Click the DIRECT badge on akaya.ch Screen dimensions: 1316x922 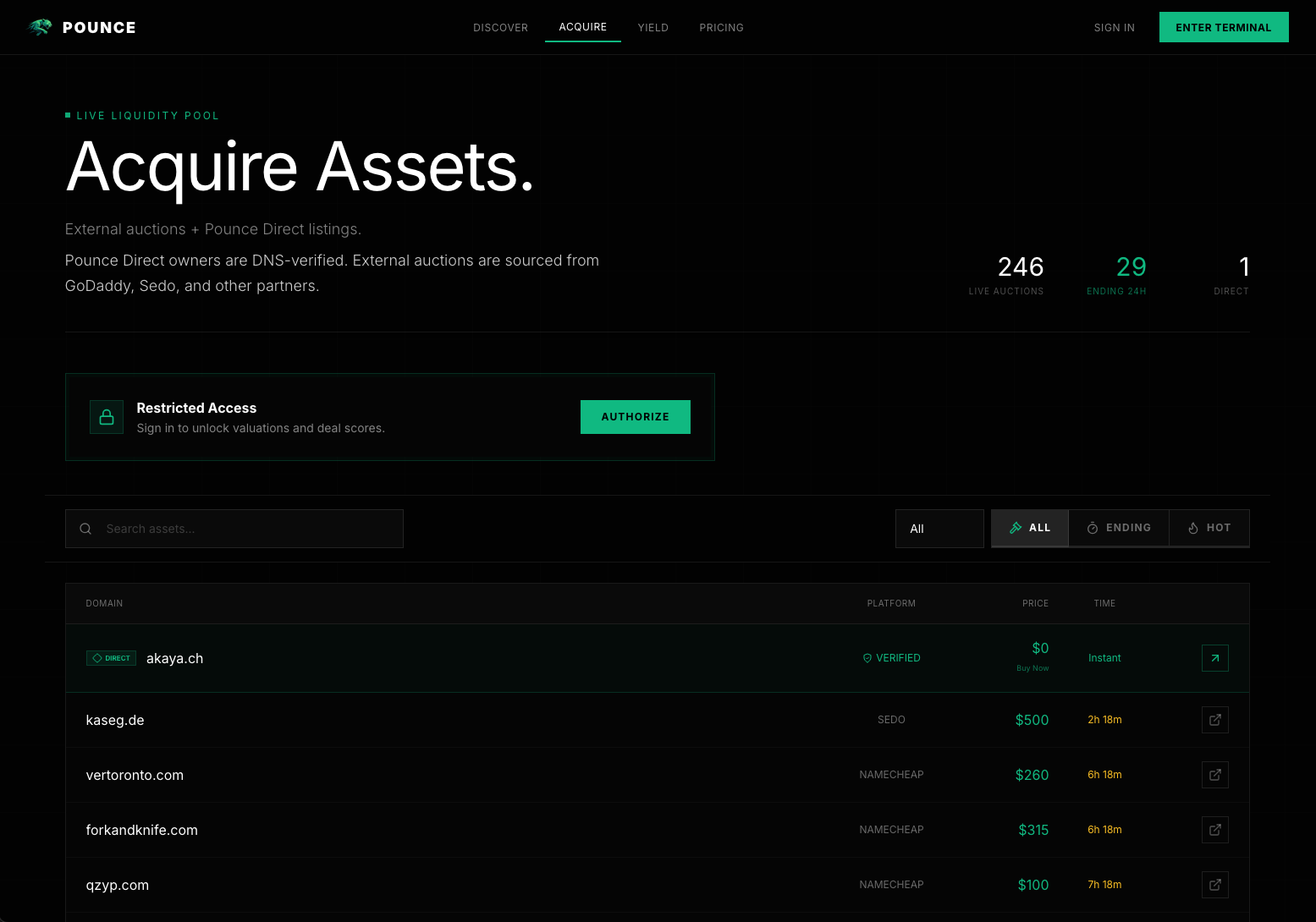(x=111, y=658)
